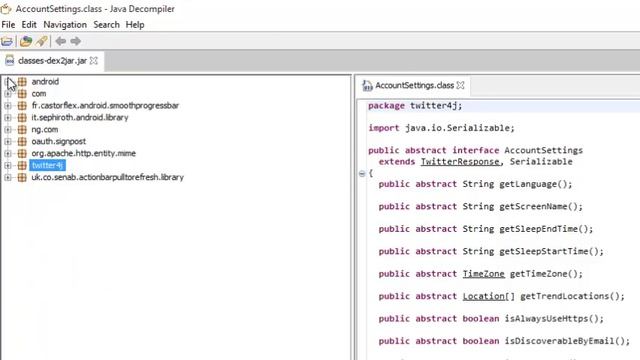640x360 pixels.
Task: Click the isAlwaysUseHttps() method declaration
Action: tap(491, 319)
